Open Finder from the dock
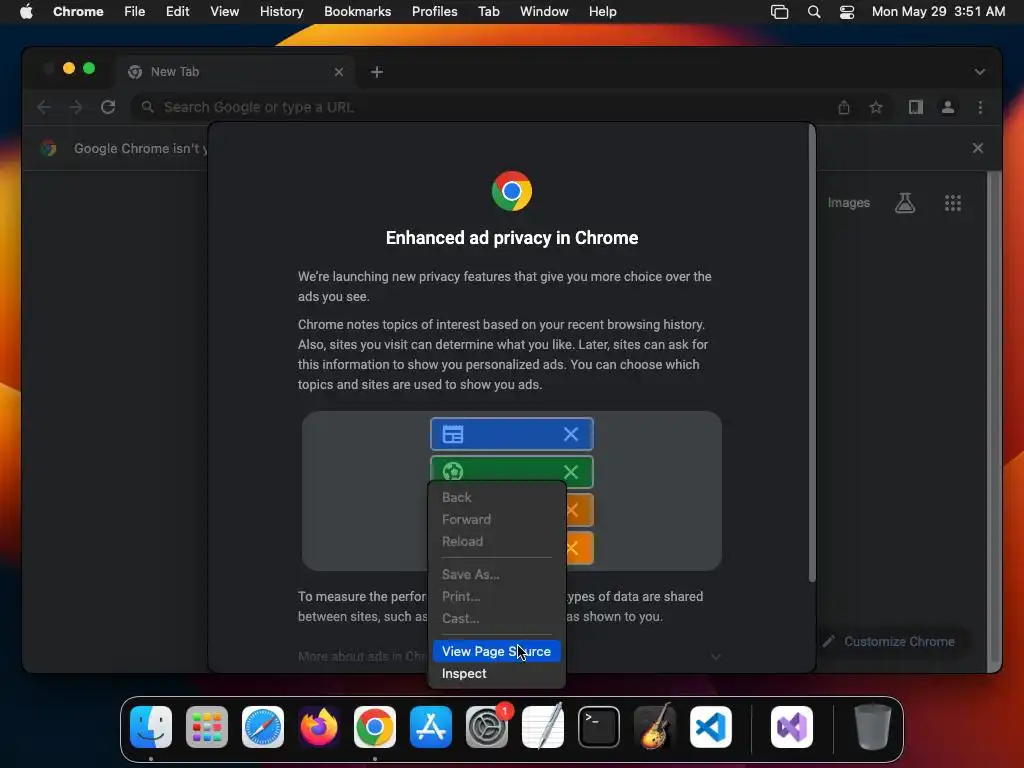Viewport: 1024px width, 768px height. [151, 727]
